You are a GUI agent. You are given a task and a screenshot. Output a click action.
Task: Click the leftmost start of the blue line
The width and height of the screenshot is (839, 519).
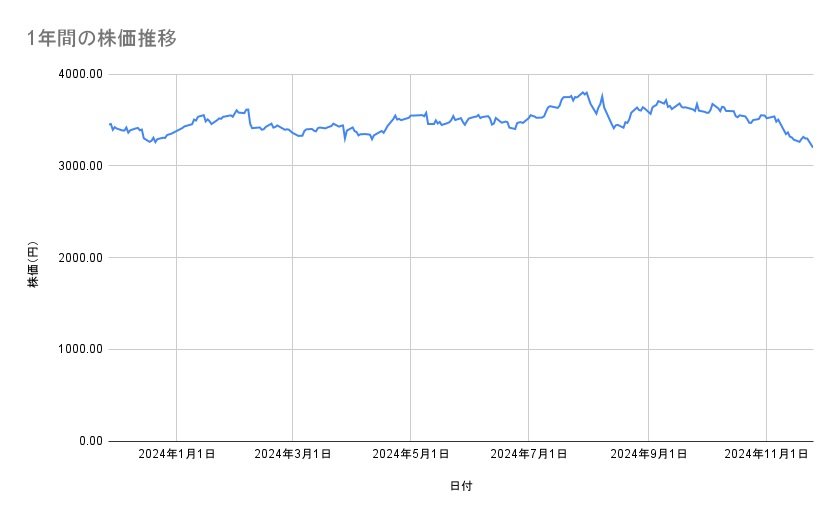(x=109, y=124)
